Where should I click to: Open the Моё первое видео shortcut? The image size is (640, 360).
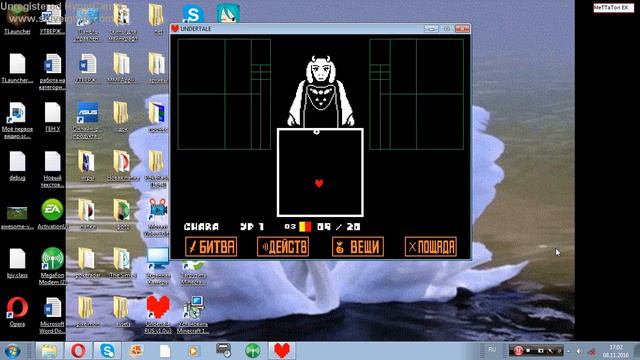tap(17, 120)
